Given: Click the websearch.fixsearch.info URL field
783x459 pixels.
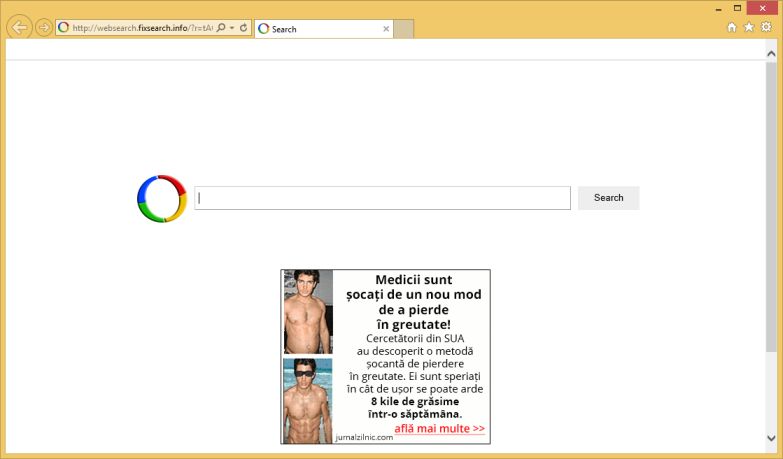Looking at the screenshot, I should pyautogui.click(x=142, y=28).
